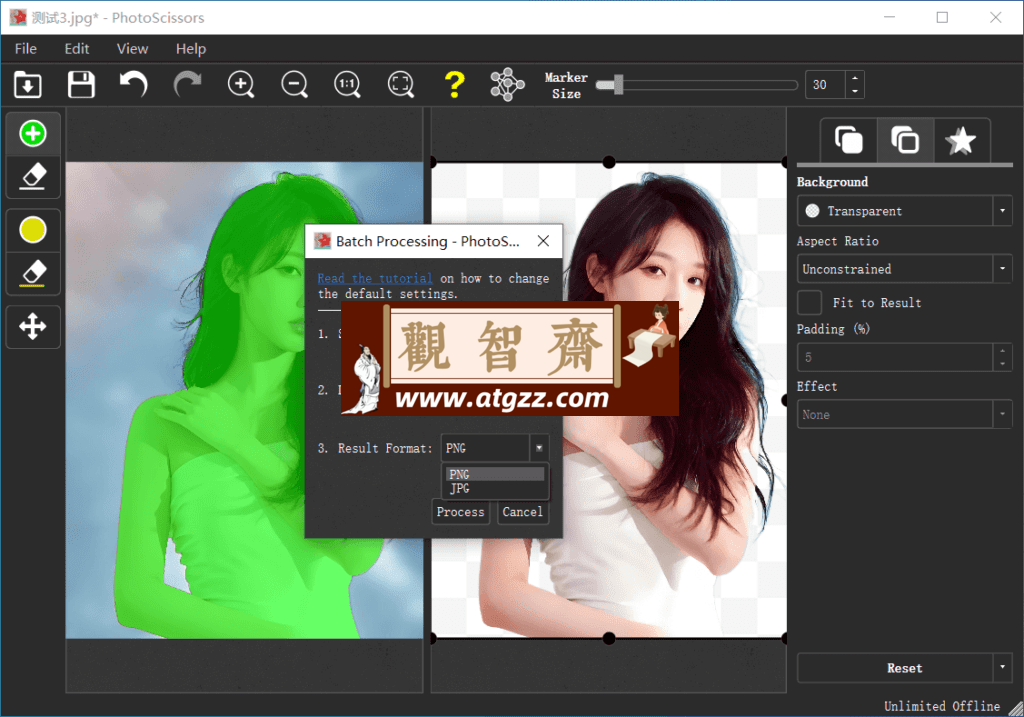This screenshot has height=717, width=1024.
Task: Select yellow hair marker tool
Action: pyautogui.click(x=33, y=230)
